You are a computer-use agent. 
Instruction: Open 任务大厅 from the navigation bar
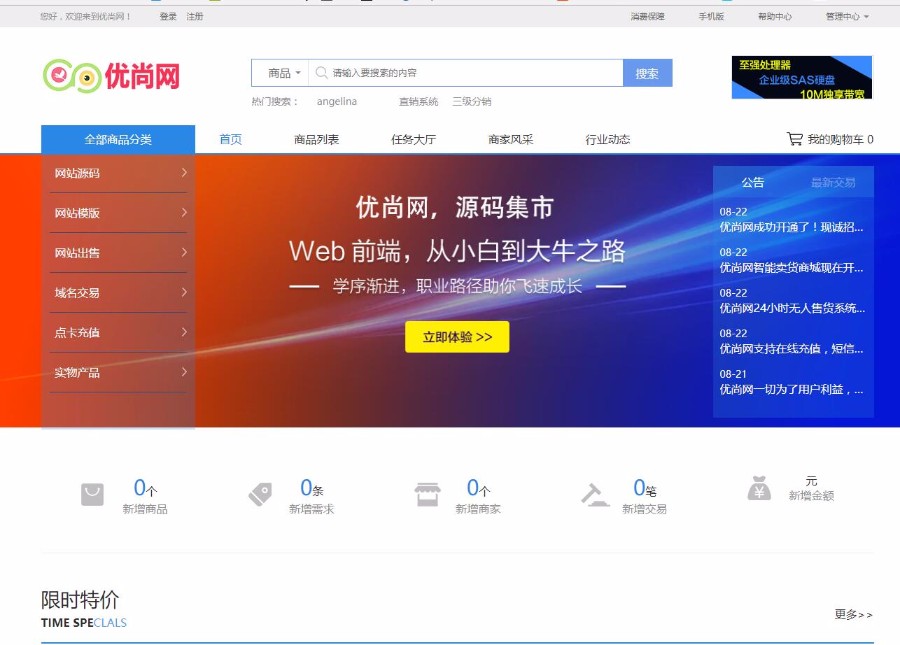[413, 139]
